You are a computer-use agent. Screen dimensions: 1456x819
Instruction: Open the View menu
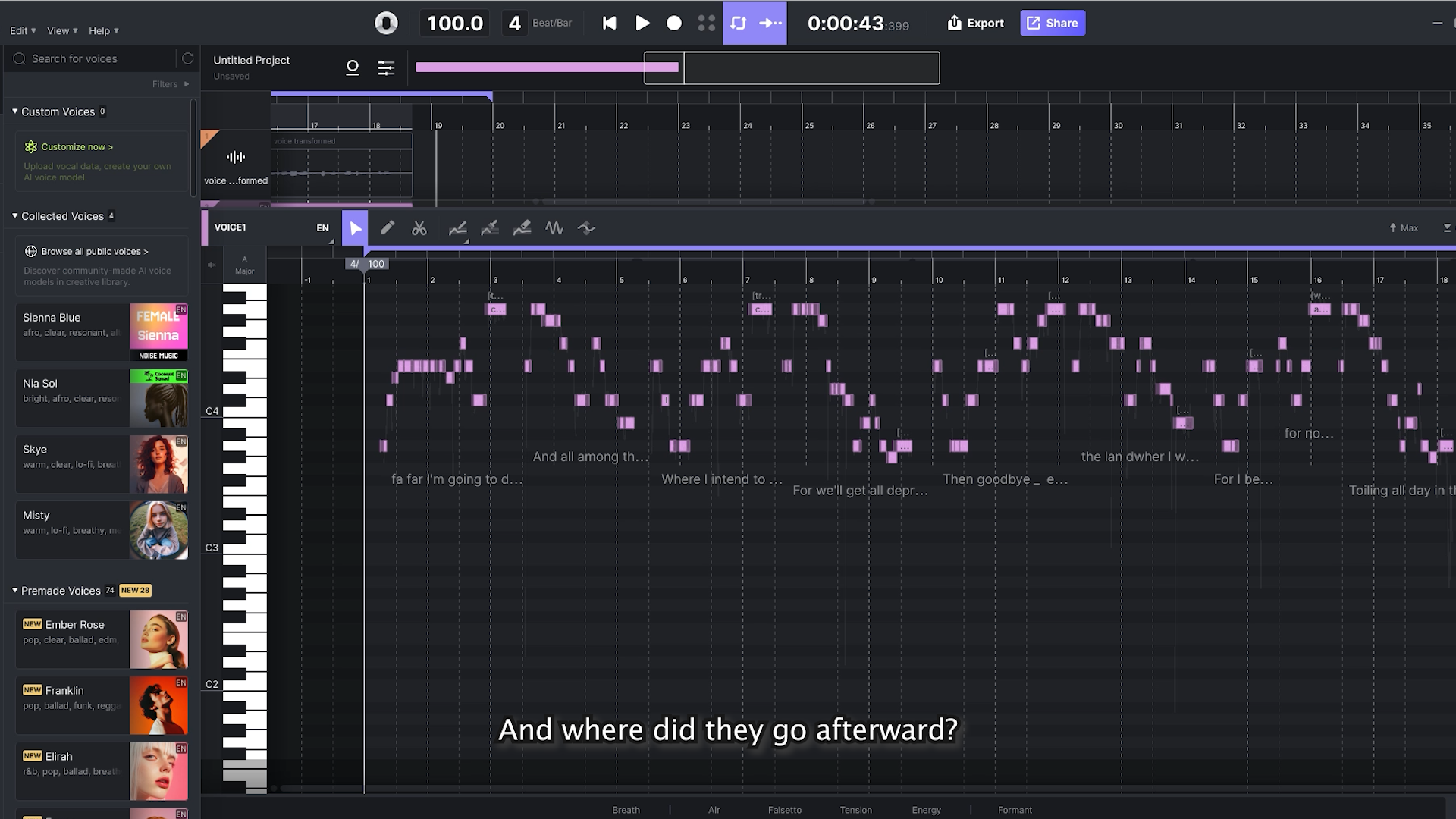click(61, 31)
